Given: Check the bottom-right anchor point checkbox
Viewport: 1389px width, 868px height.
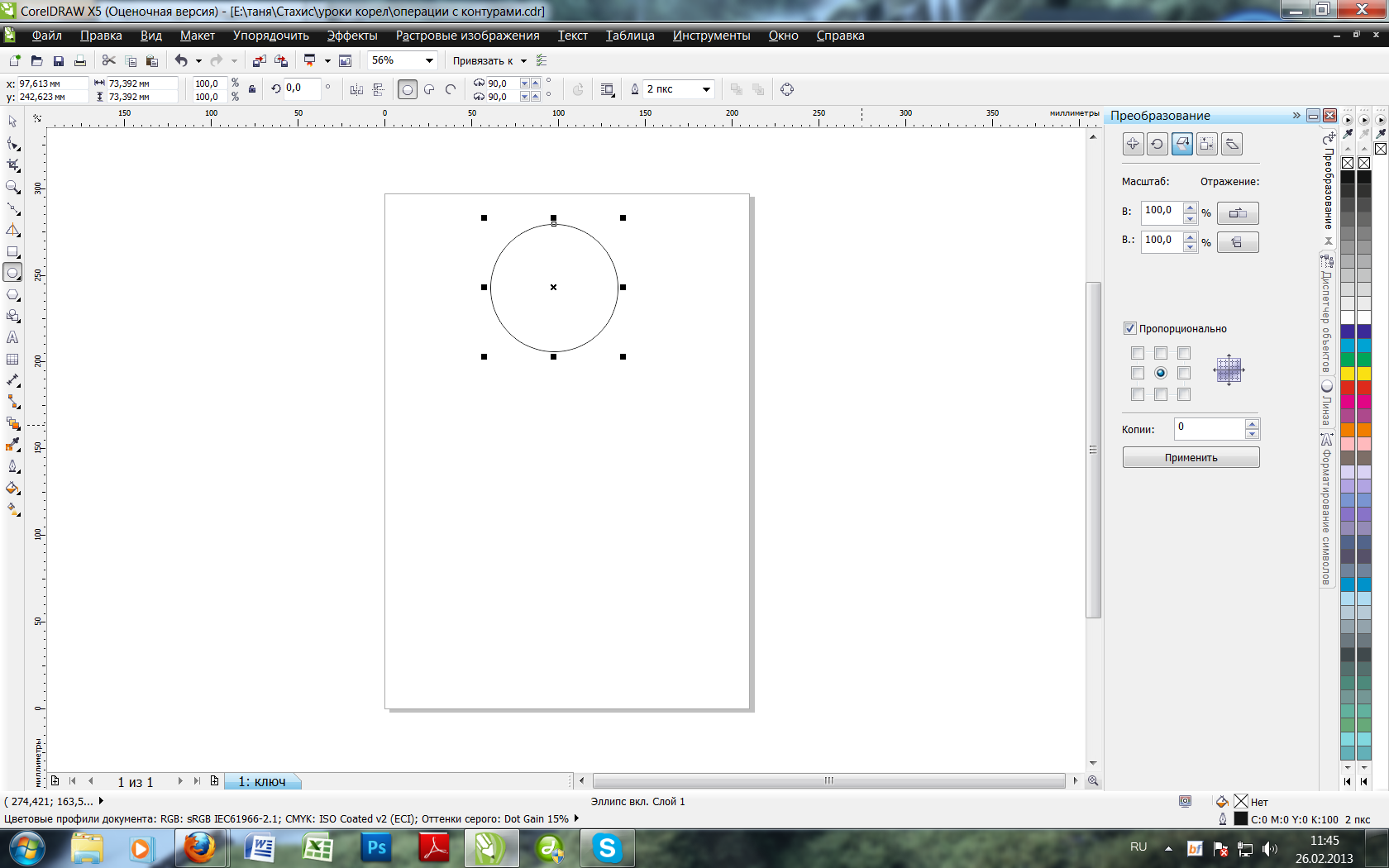Looking at the screenshot, I should [1184, 394].
